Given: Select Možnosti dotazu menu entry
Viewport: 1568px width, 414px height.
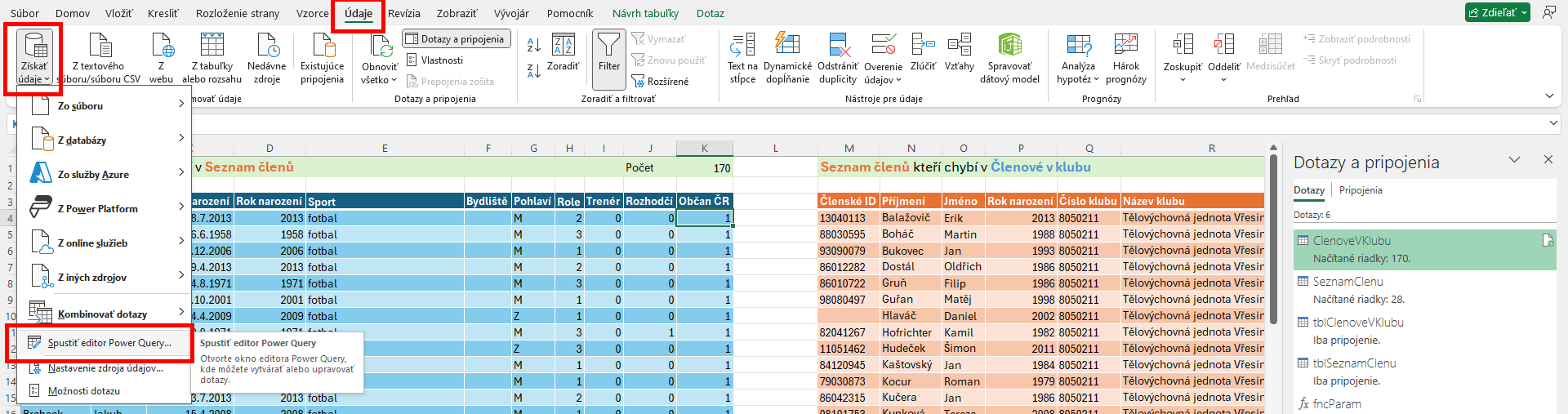Looking at the screenshot, I should tap(83, 391).
